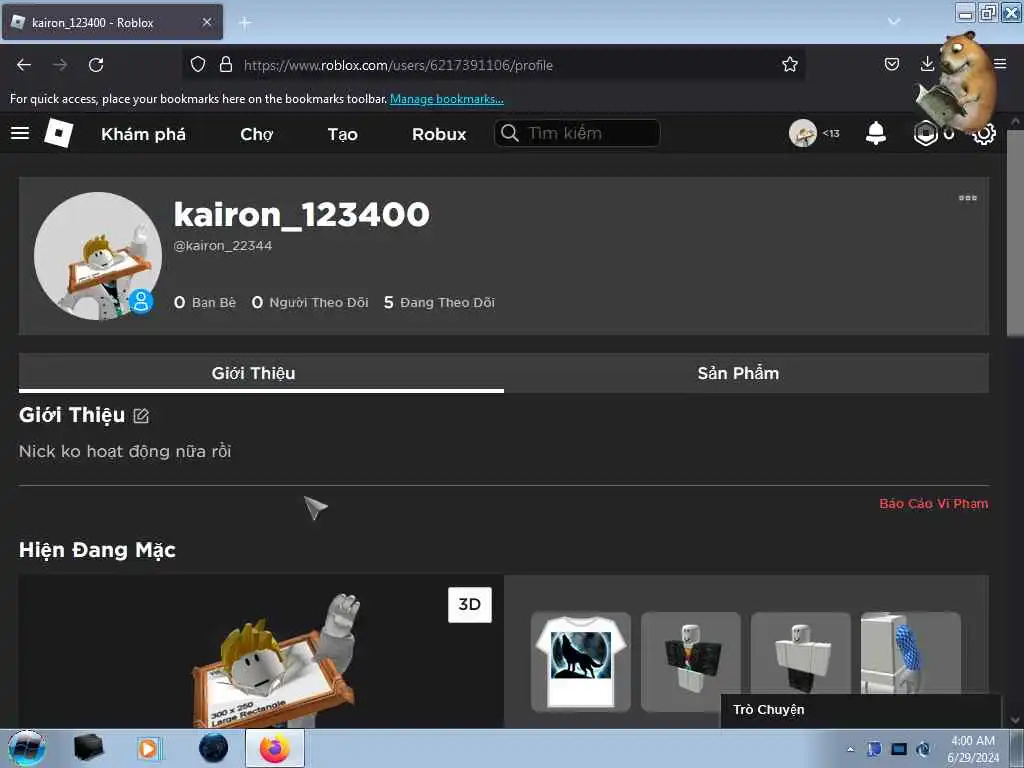
Task: Open the wolf T-shirt item thumbnail
Action: click(581, 662)
